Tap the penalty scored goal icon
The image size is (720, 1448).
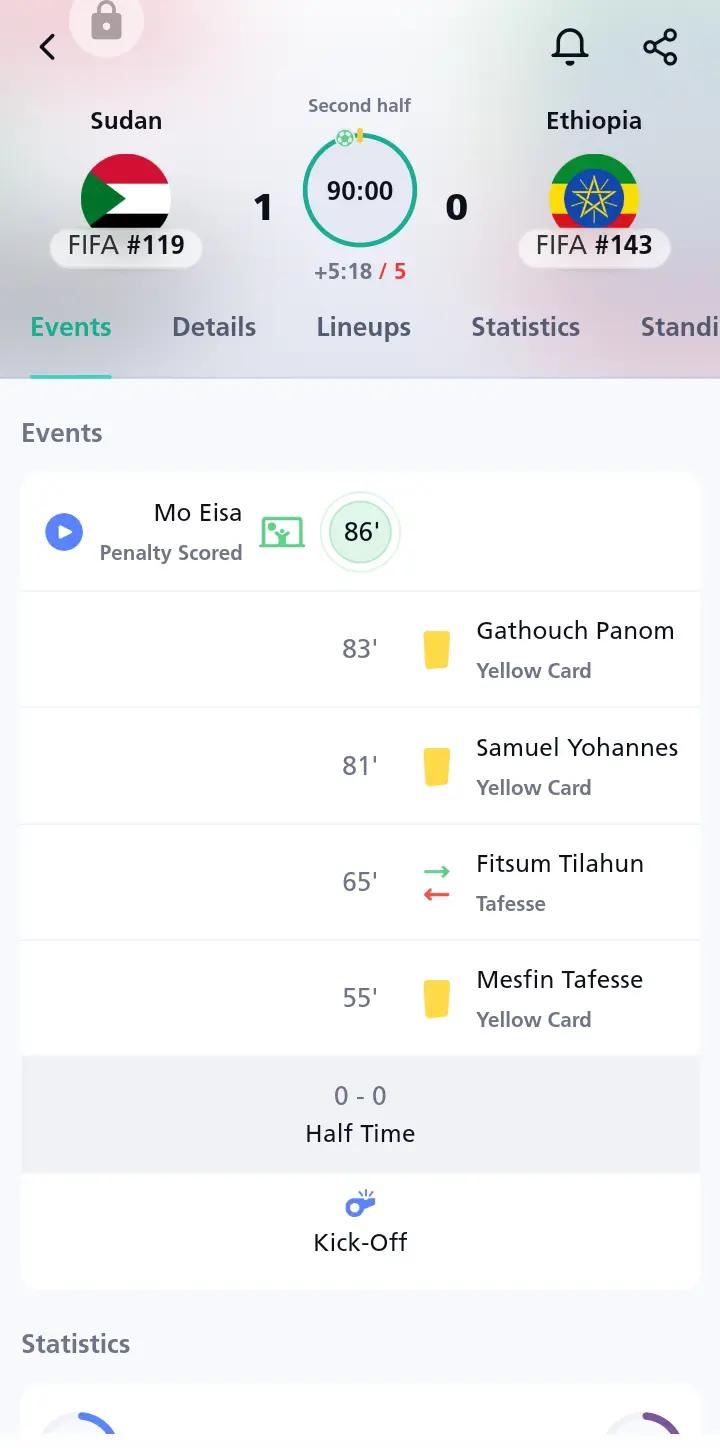tap(282, 532)
